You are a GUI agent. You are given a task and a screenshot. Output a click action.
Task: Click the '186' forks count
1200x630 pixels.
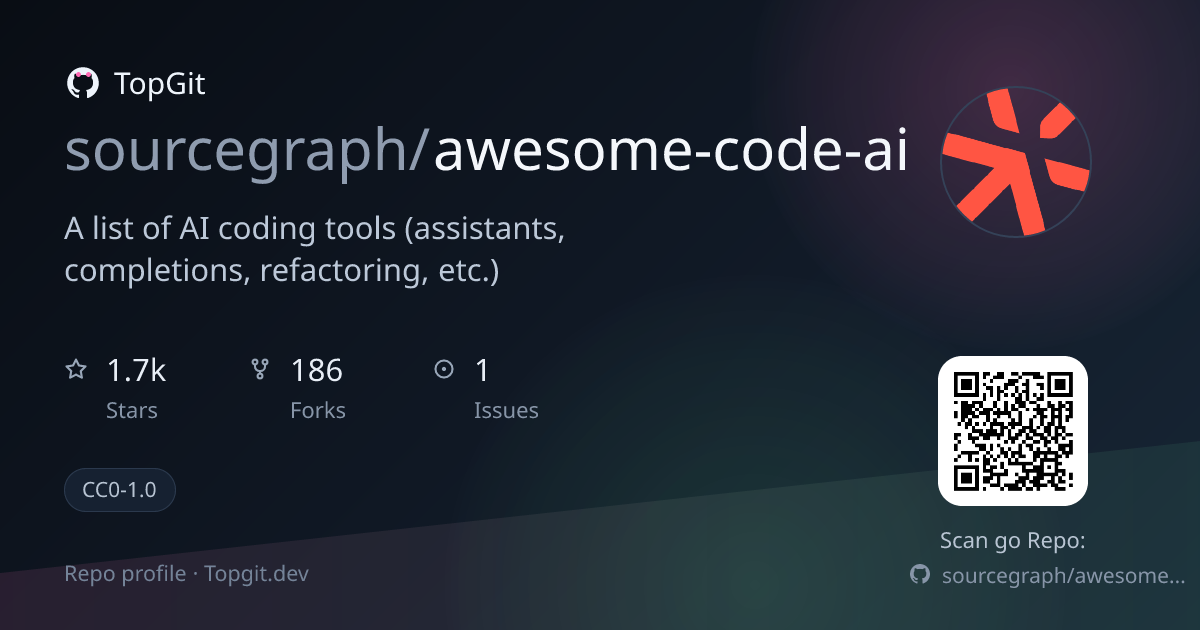coord(316,371)
